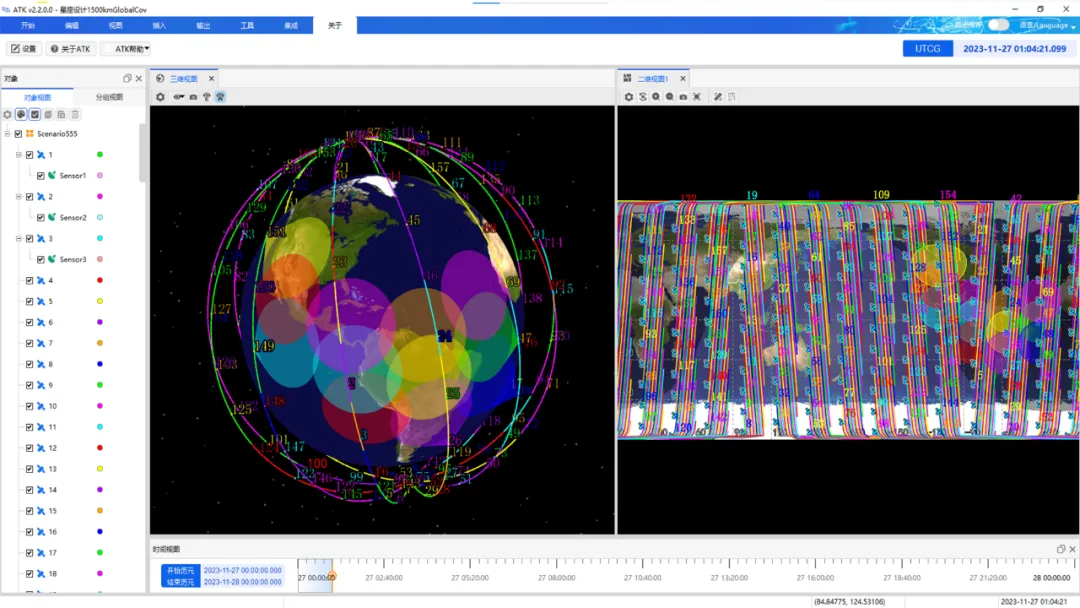Uncheck the Sensor1 checkbox
The height and width of the screenshot is (608, 1080).
tap(41, 176)
